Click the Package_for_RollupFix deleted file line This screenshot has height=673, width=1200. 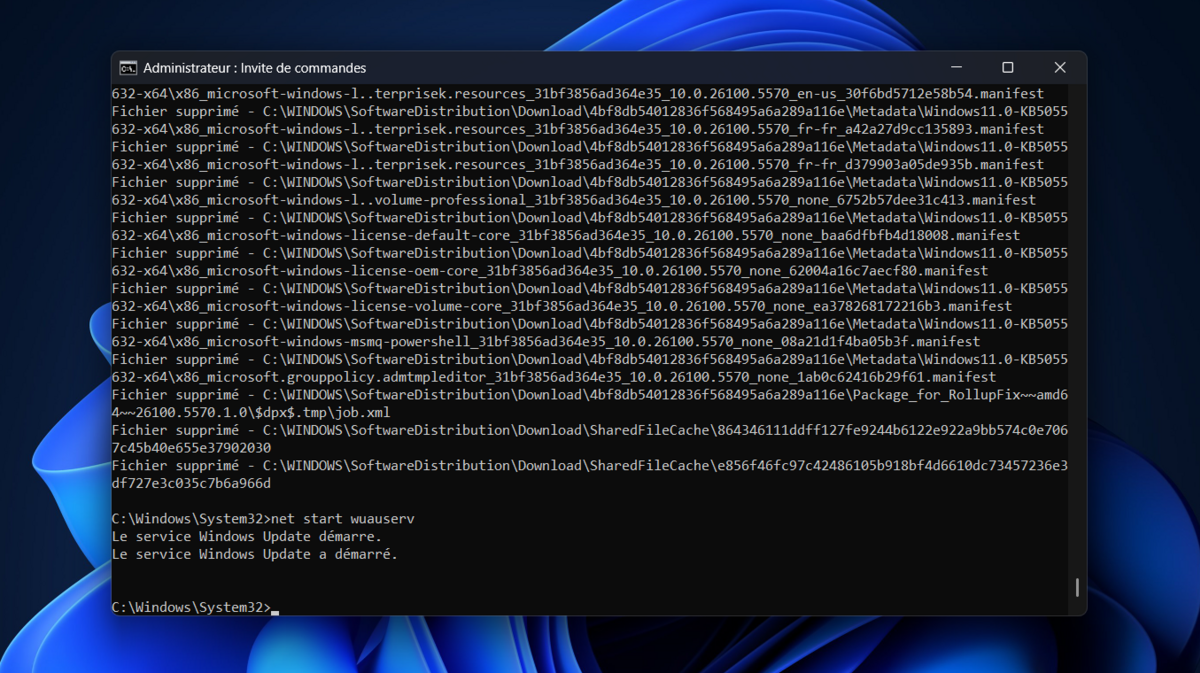(590, 395)
